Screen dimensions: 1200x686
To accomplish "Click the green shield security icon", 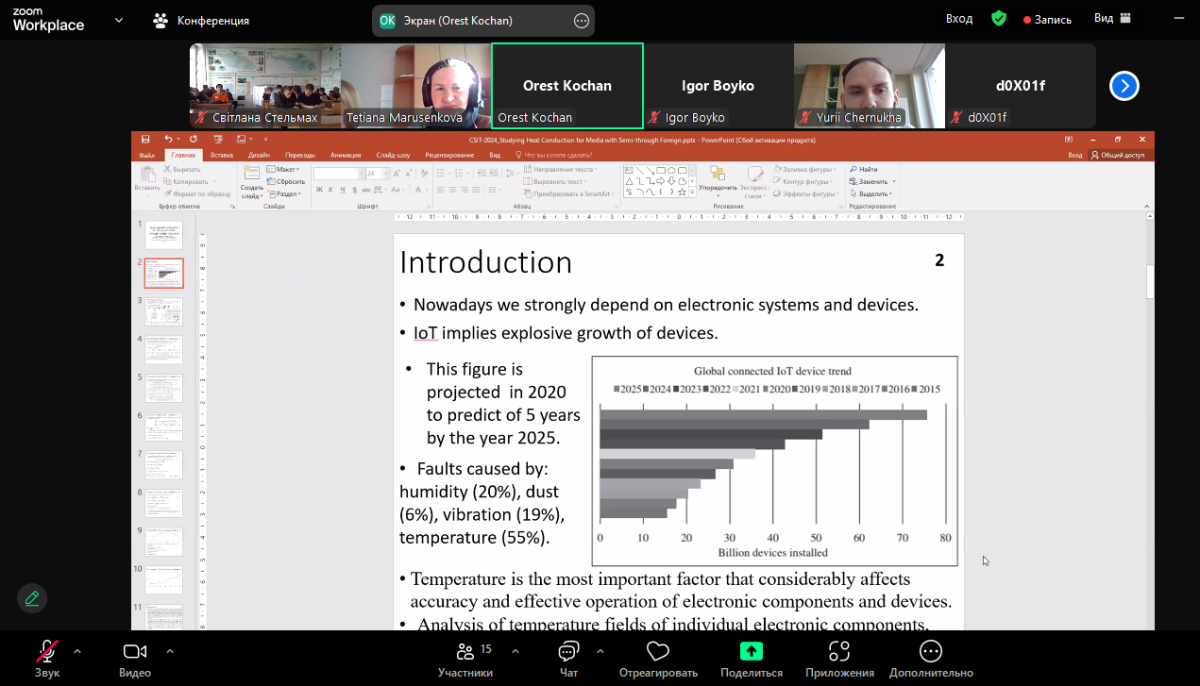I will [x=998, y=19].
